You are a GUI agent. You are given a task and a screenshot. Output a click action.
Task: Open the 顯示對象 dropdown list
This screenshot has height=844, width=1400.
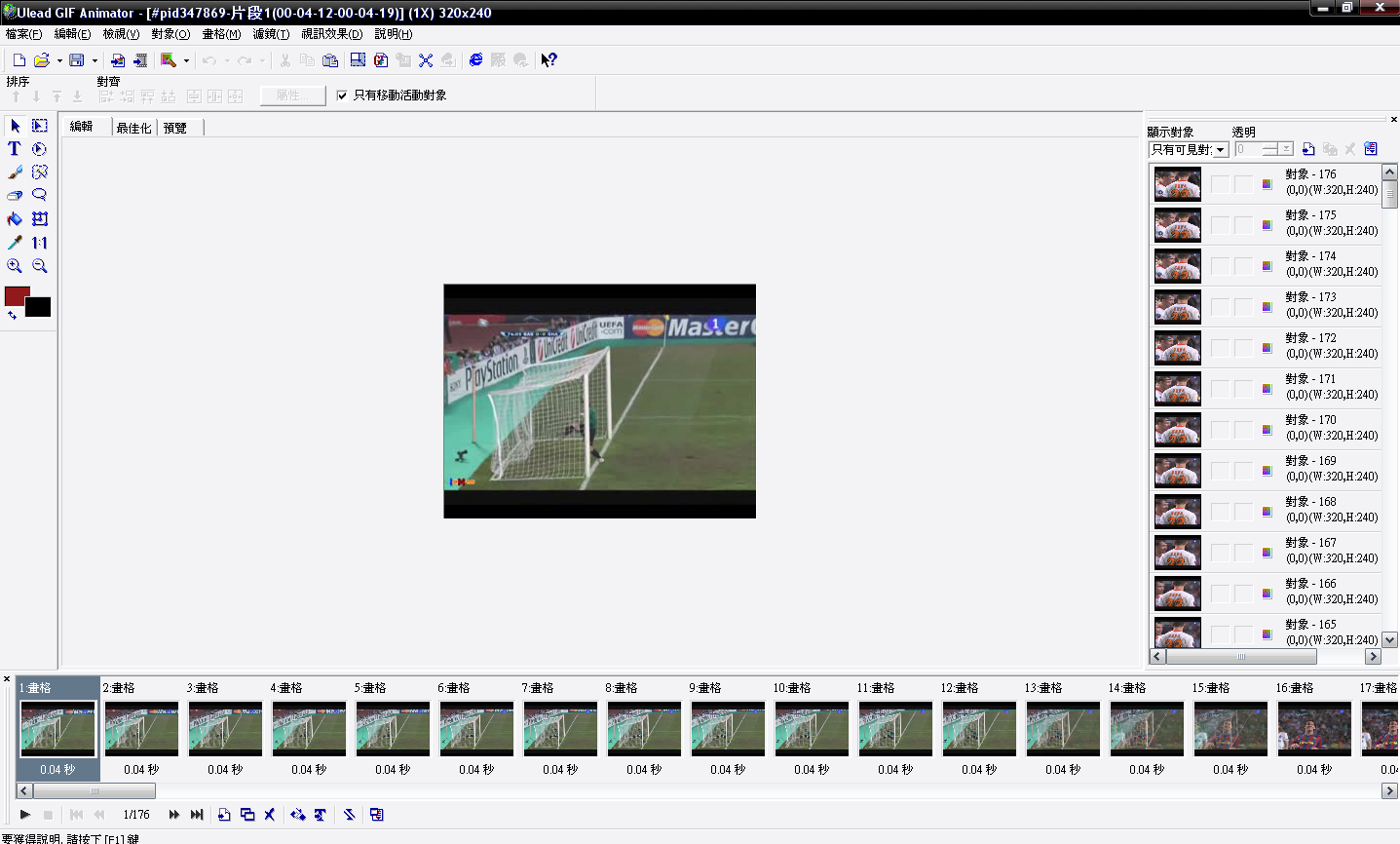1220,150
